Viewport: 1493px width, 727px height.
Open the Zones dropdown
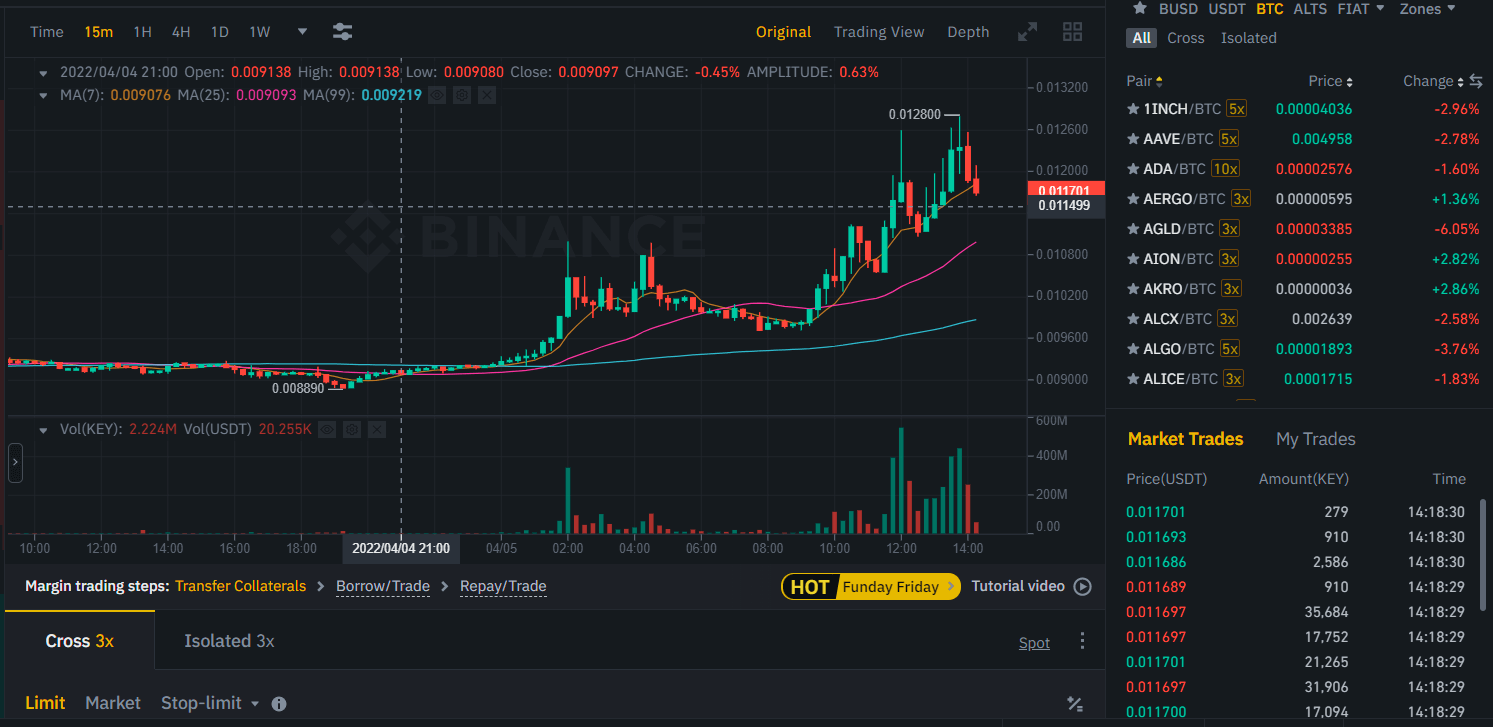coord(1427,8)
